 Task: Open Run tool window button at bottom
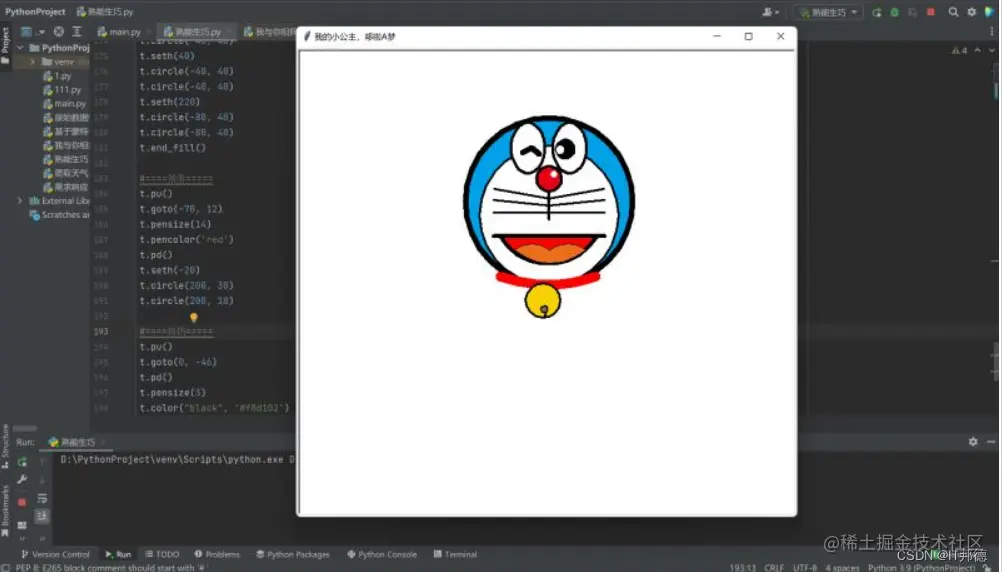118,554
